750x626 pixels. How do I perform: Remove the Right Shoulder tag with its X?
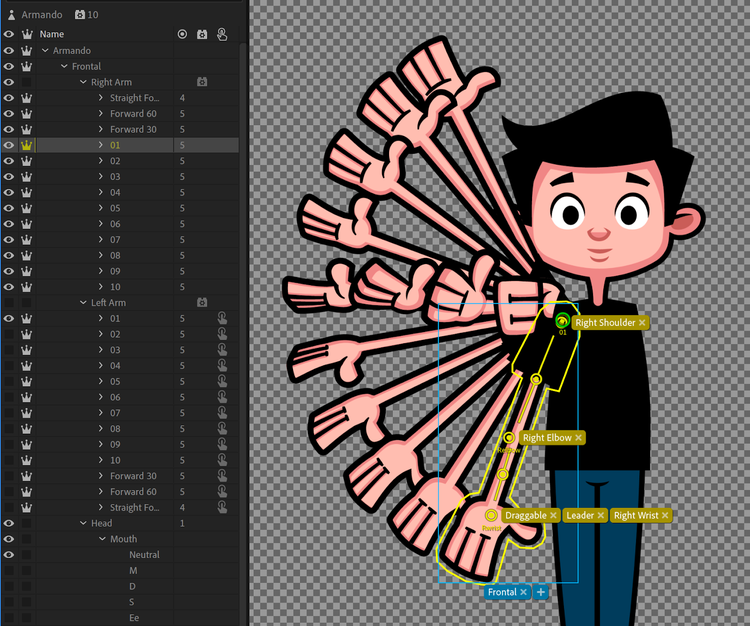click(643, 323)
